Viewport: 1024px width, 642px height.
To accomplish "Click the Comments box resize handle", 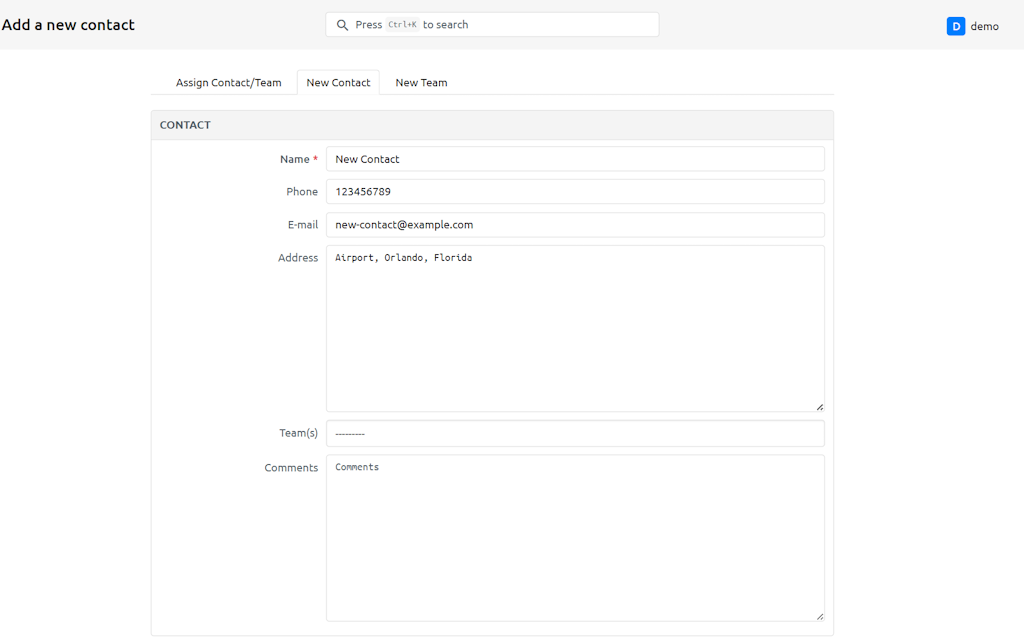I will pyautogui.click(x=819, y=616).
